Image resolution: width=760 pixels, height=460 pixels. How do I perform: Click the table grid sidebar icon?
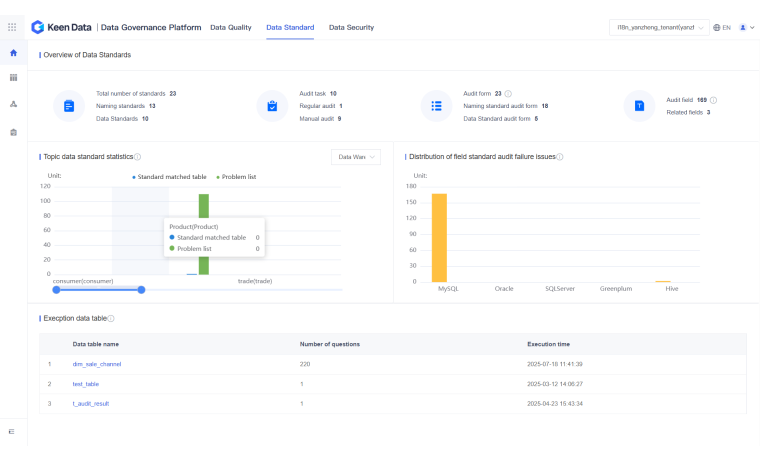click(13, 77)
